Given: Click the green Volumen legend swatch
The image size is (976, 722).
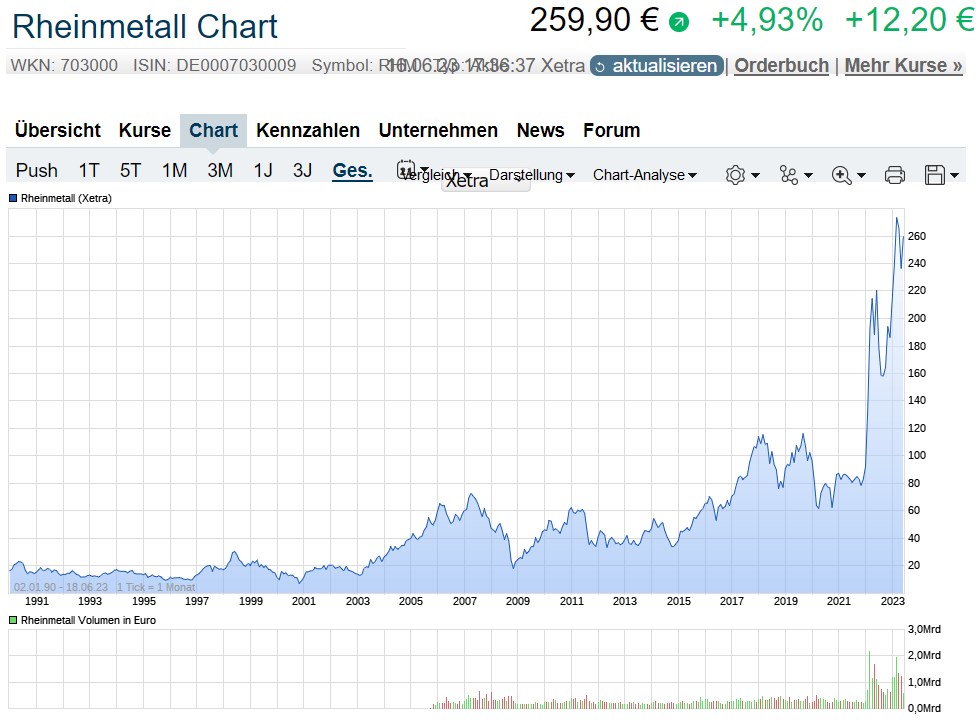Looking at the screenshot, I should coord(13,621).
